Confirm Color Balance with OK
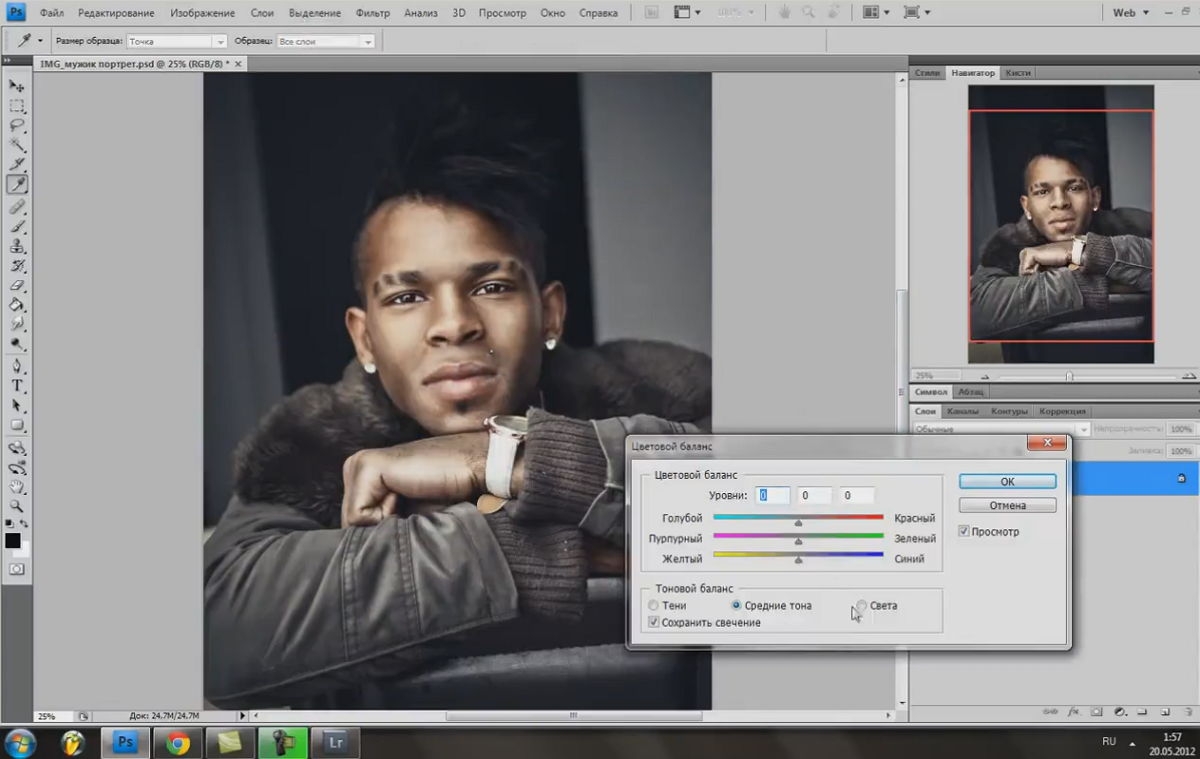This screenshot has width=1200, height=759. [x=1007, y=481]
